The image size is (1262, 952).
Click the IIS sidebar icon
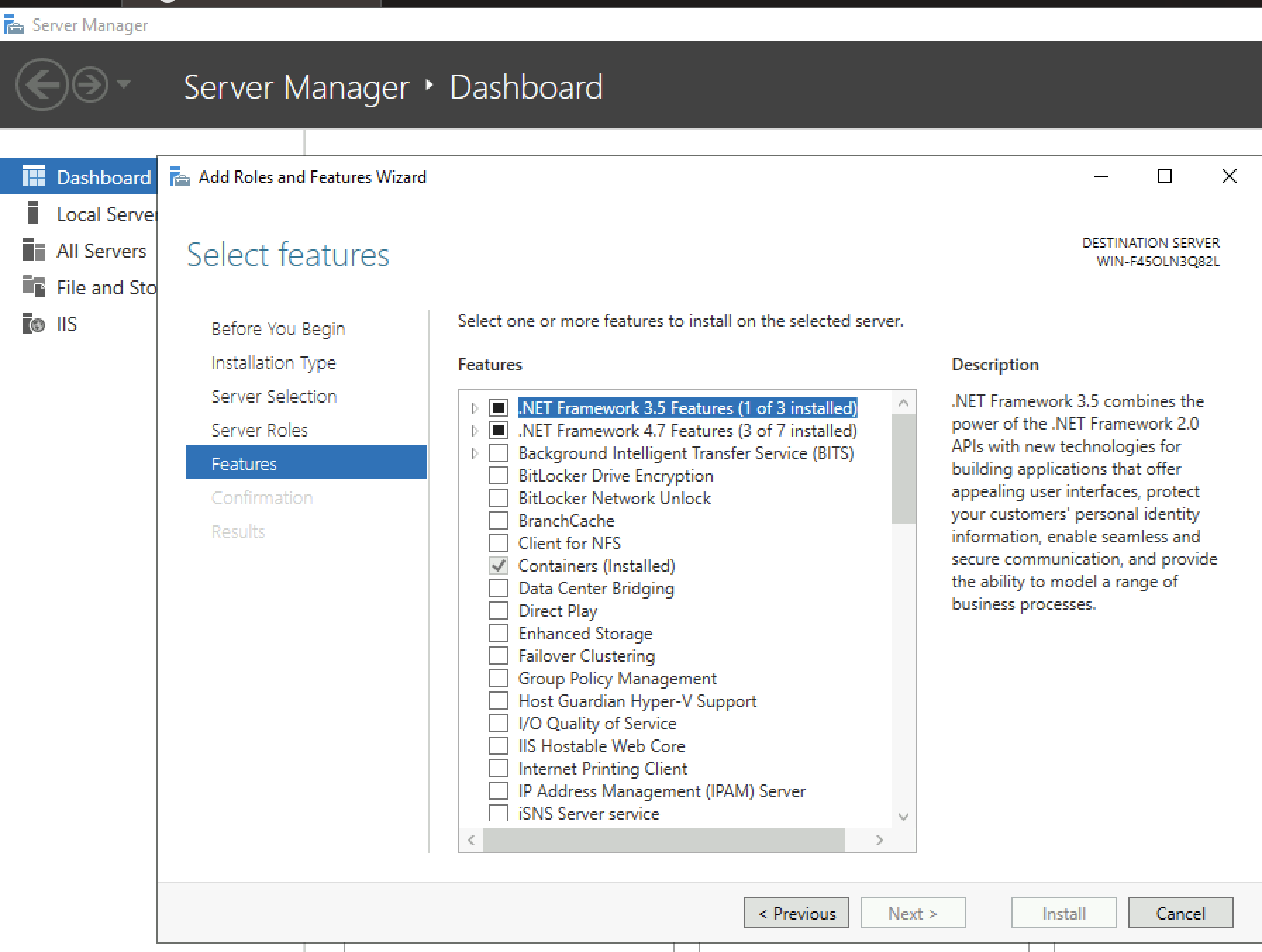tap(34, 323)
